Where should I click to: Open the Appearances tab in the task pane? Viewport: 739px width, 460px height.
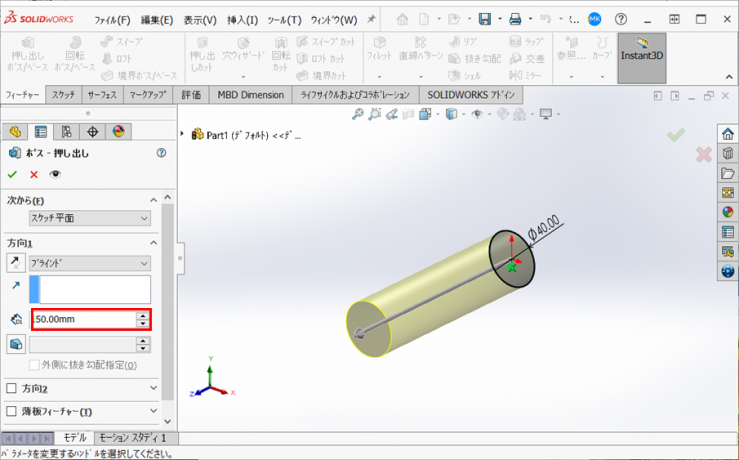point(727,212)
